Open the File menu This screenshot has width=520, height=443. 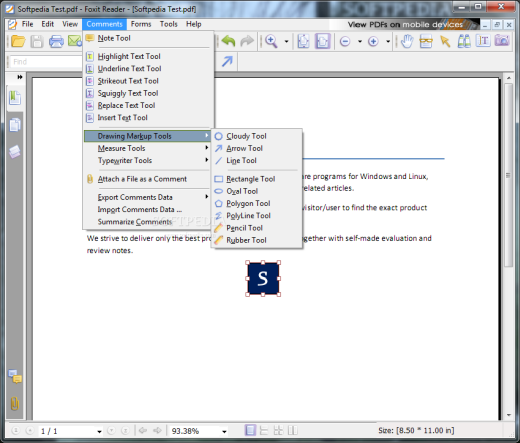pyautogui.click(x=27, y=24)
